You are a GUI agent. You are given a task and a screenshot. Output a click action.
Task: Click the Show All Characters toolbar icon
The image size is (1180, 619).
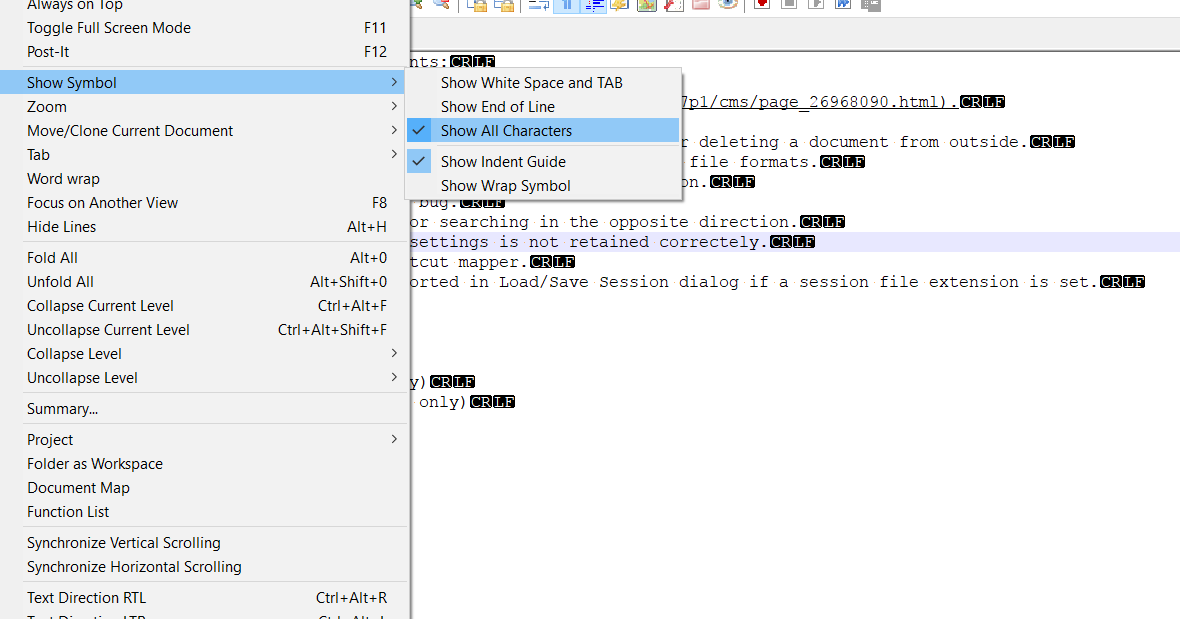pyautogui.click(x=565, y=6)
